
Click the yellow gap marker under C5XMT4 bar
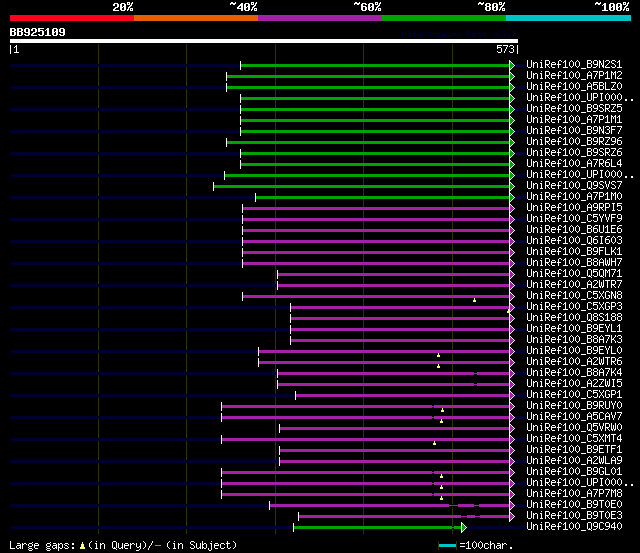[x=434, y=443]
